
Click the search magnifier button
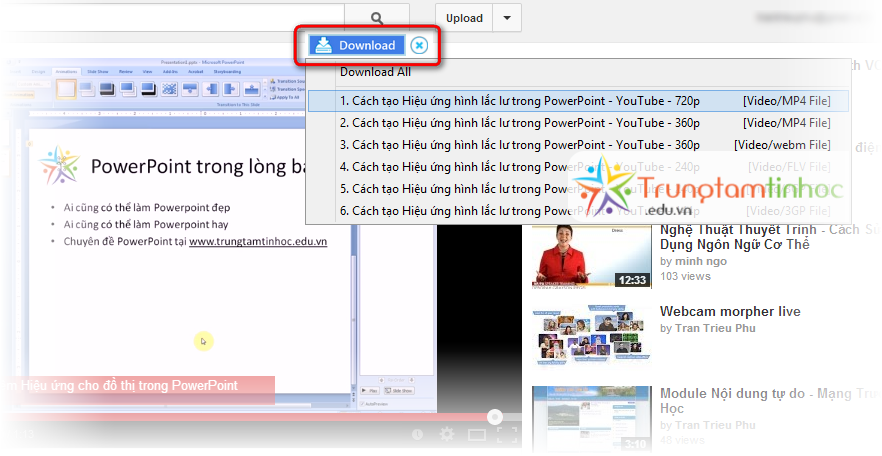pyautogui.click(x=376, y=18)
